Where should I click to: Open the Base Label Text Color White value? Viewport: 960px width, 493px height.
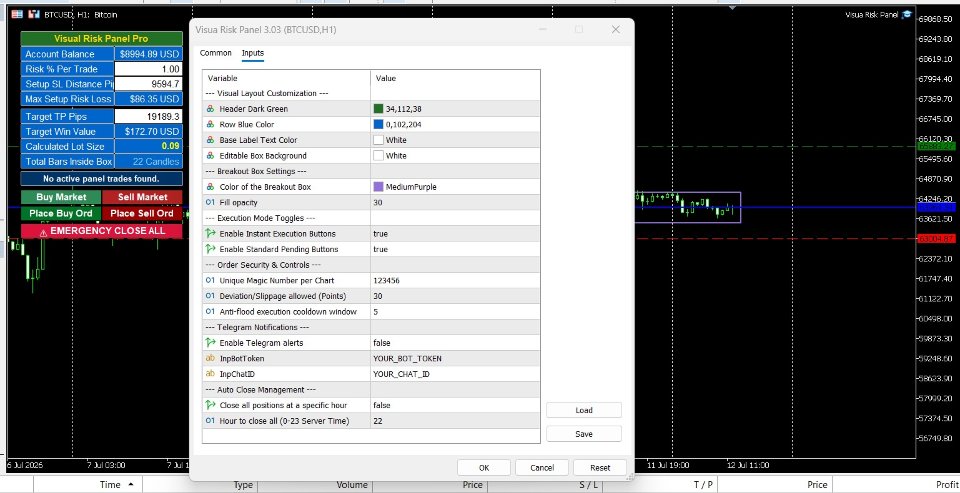396,140
